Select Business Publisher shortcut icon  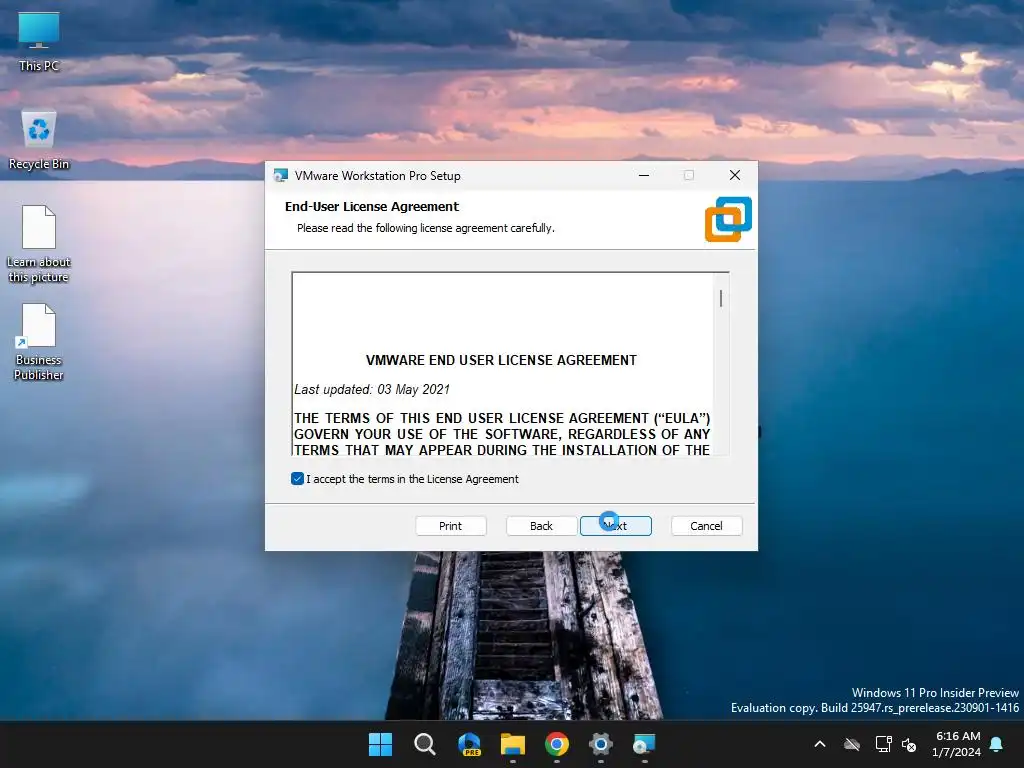click(x=39, y=341)
